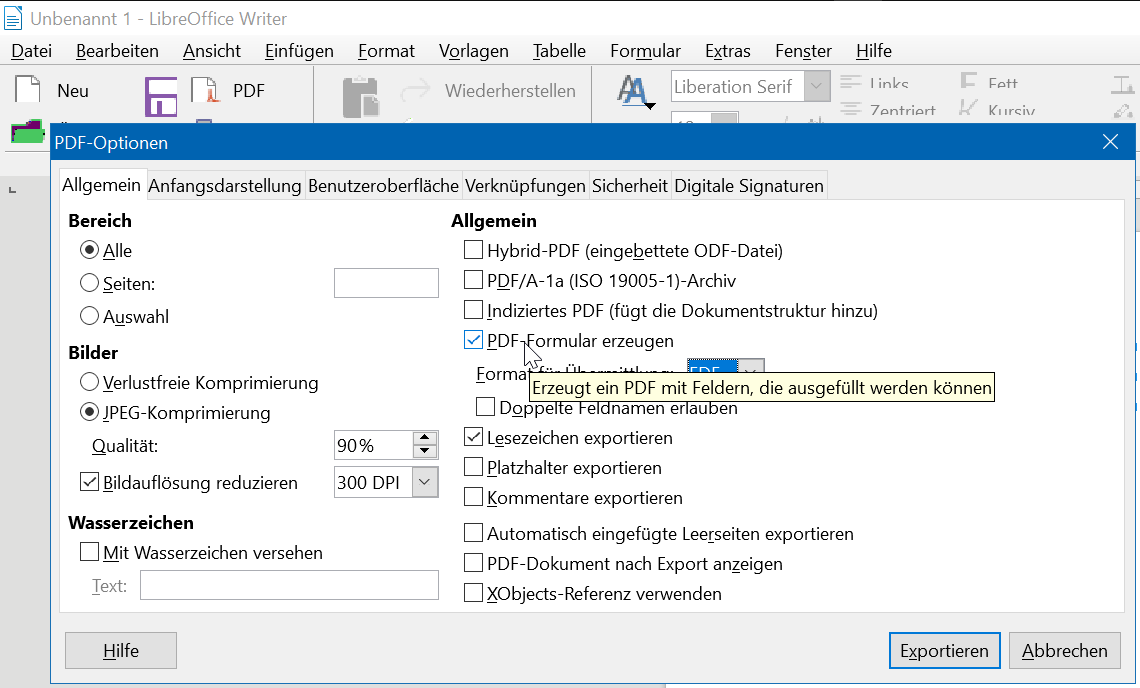Click the Zentriert center-align icon
Screen dimensions: 1140x688
(851, 109)
